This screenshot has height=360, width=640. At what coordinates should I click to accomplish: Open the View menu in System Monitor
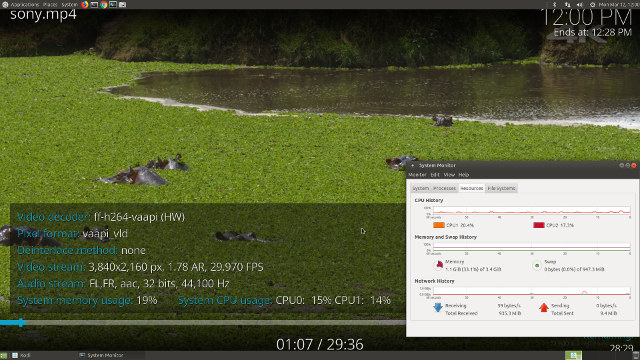point(449,175)
